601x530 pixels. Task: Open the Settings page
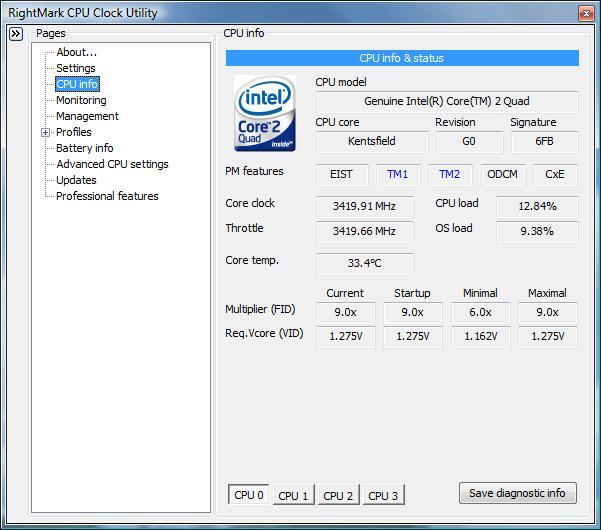tap(76, 68)
